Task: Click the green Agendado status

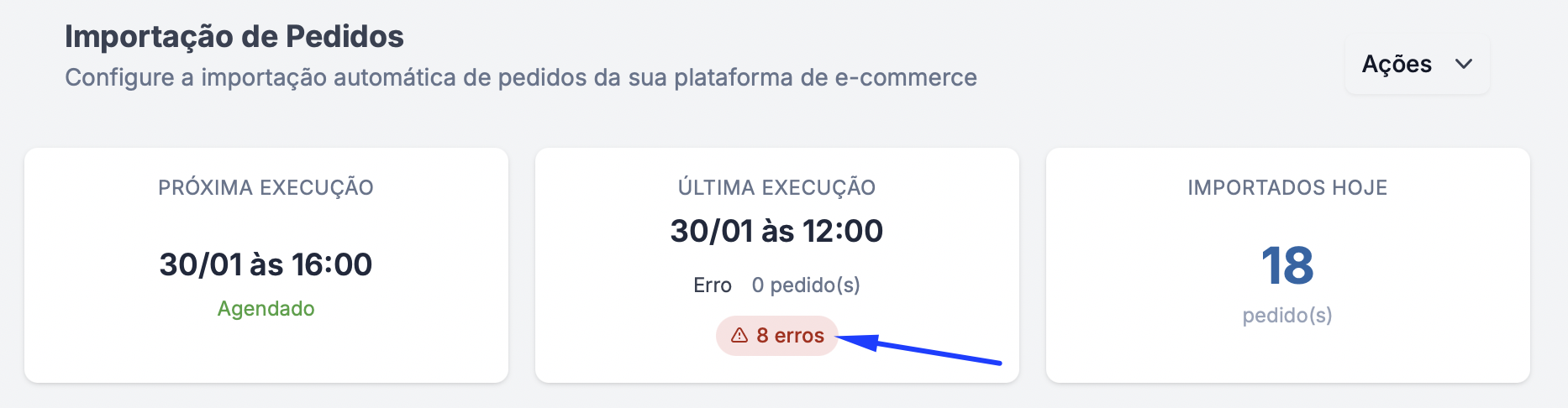Action: [x=266, y=309]
